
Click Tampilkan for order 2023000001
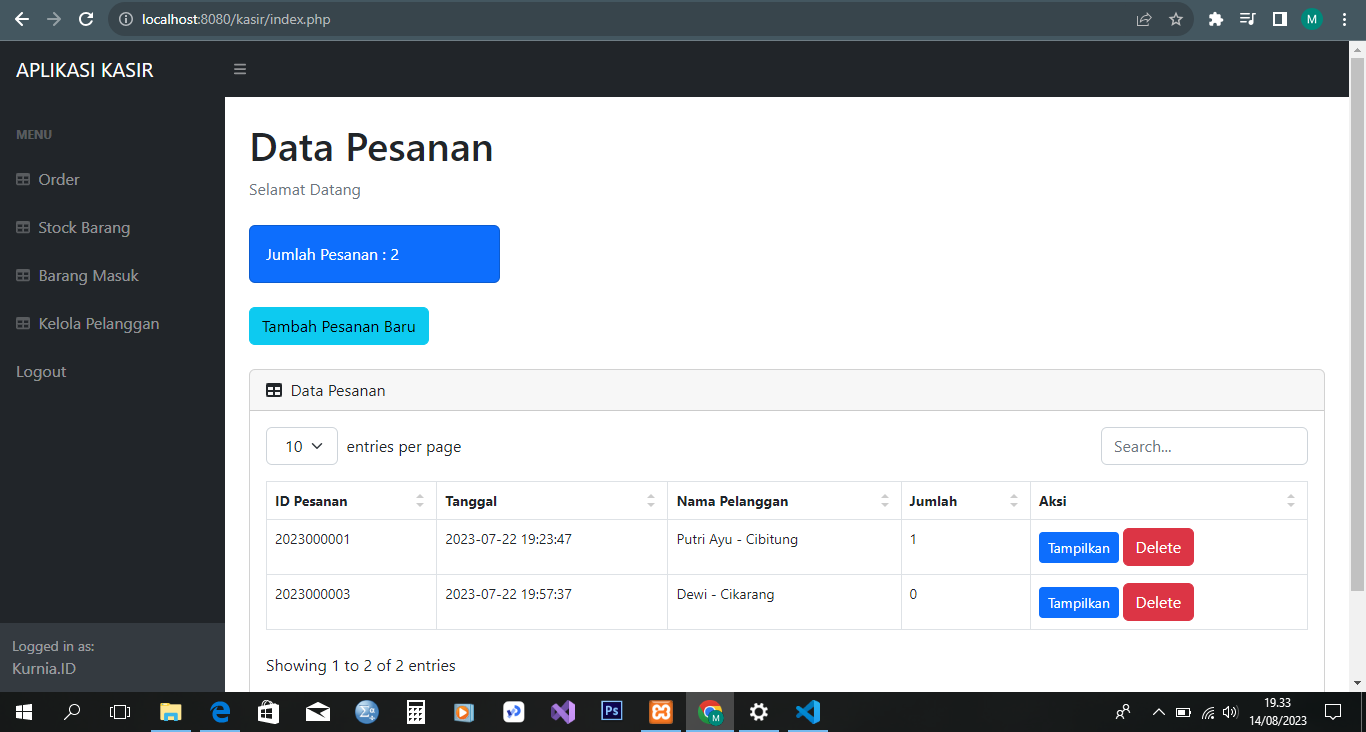[x=1078, y=548]
